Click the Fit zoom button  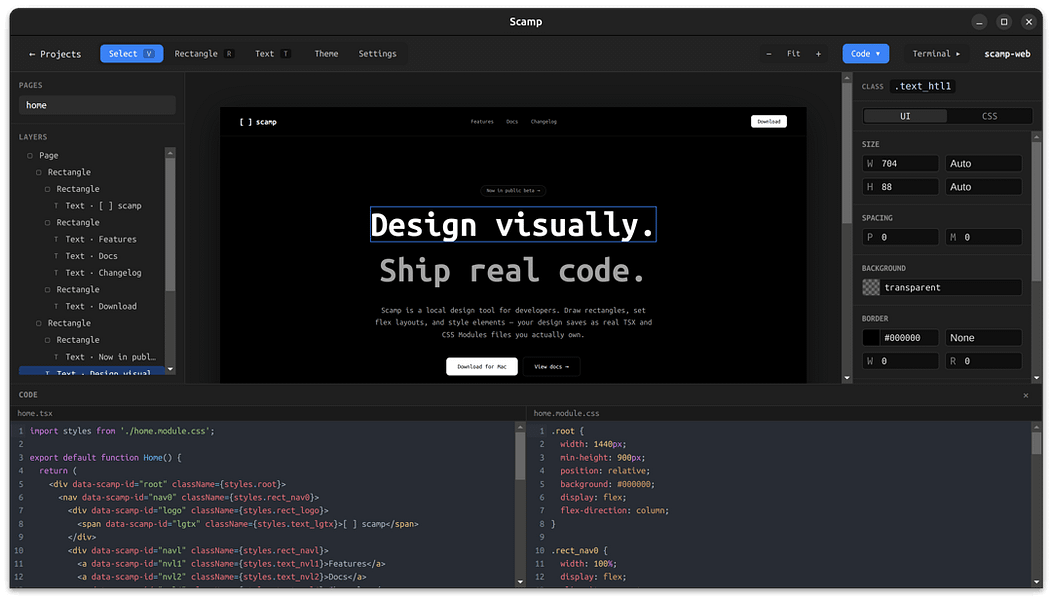(793, 54)
